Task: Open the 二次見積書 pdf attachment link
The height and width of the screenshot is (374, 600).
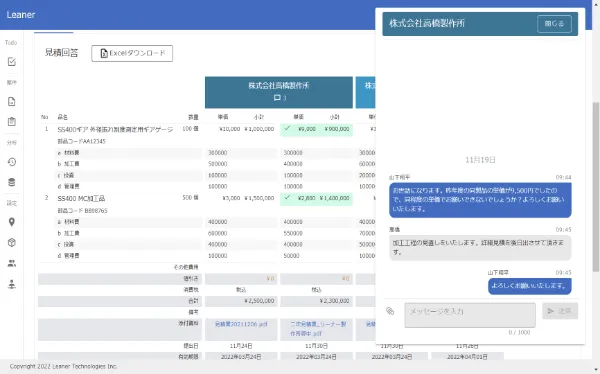Action: point(317,329)
